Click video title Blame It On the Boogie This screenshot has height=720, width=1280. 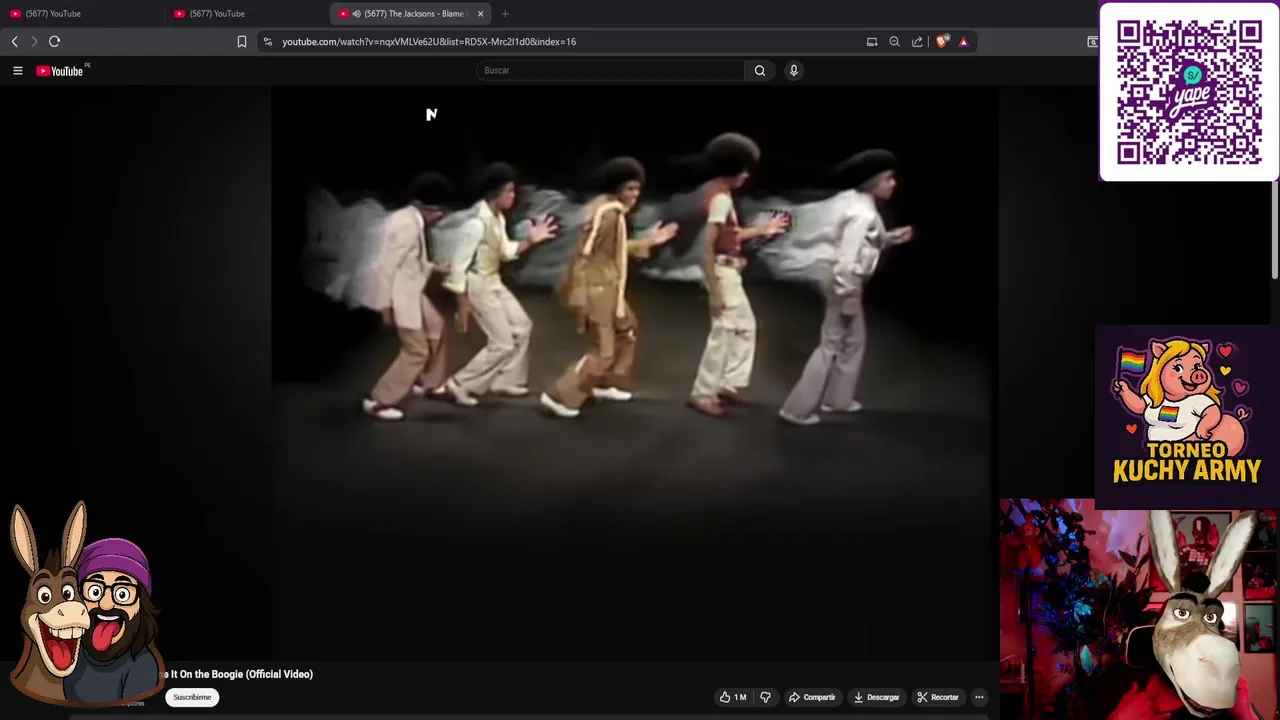[238, 674]
